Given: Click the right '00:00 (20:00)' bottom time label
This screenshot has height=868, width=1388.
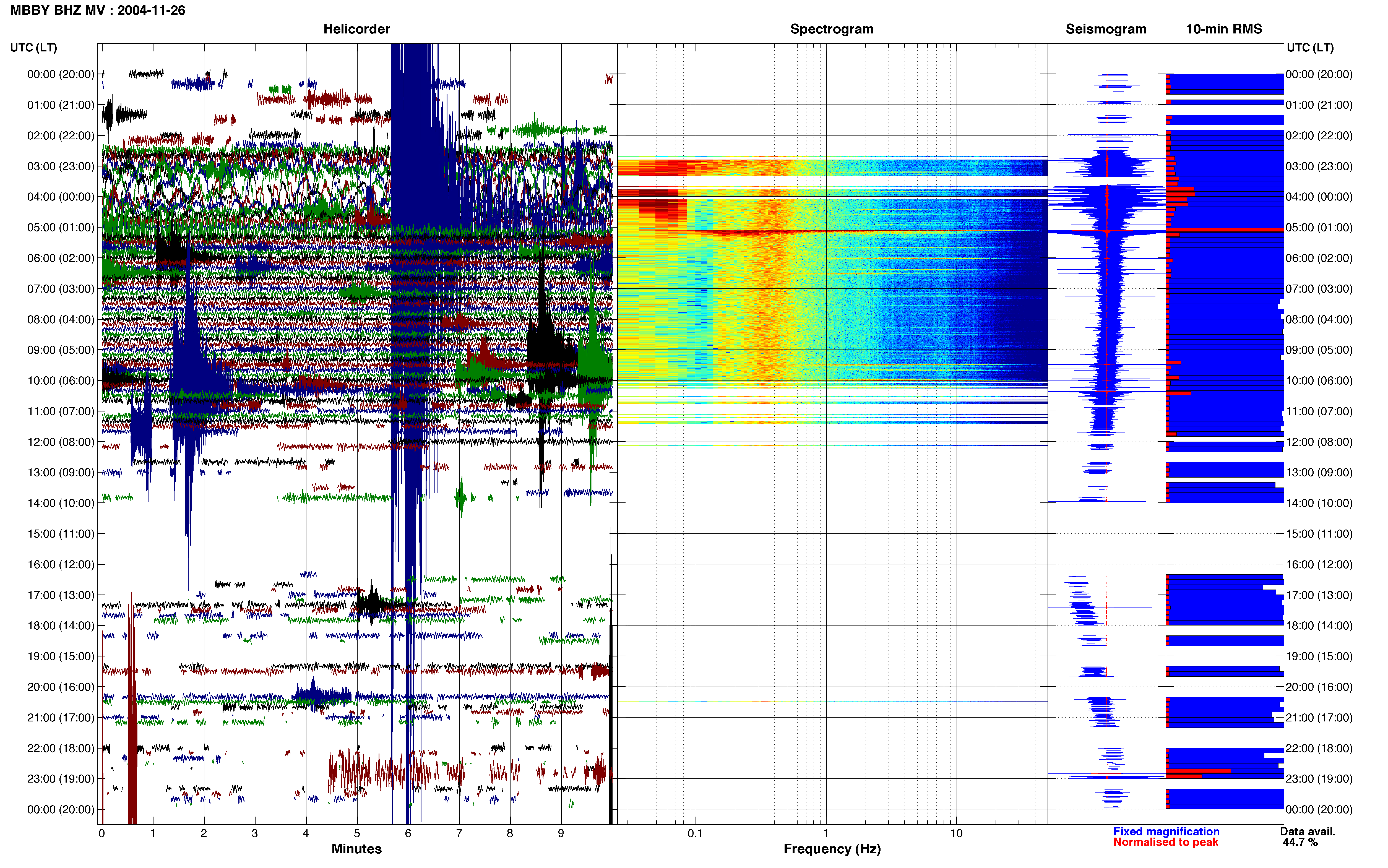Looking at the screenshot, I should tap(1319, 810).
